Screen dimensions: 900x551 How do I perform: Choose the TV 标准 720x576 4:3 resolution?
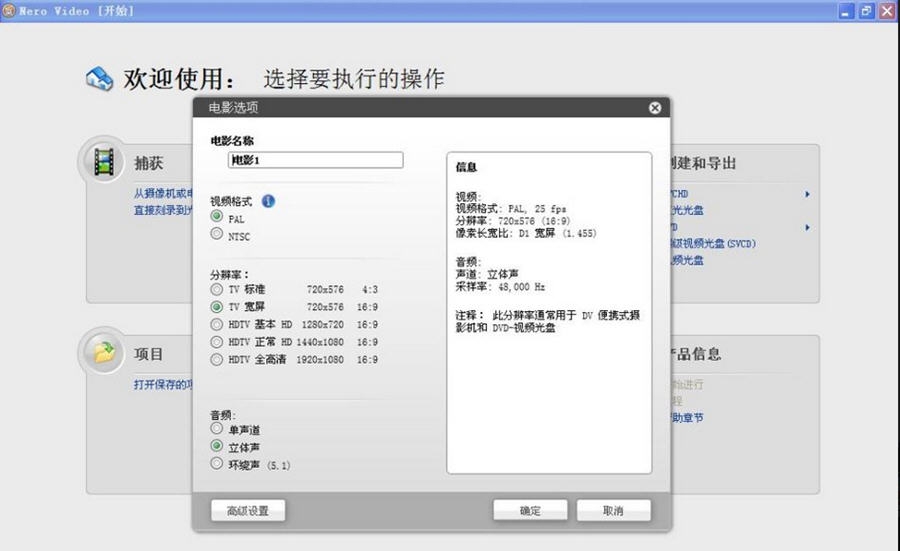click(217, 289)
